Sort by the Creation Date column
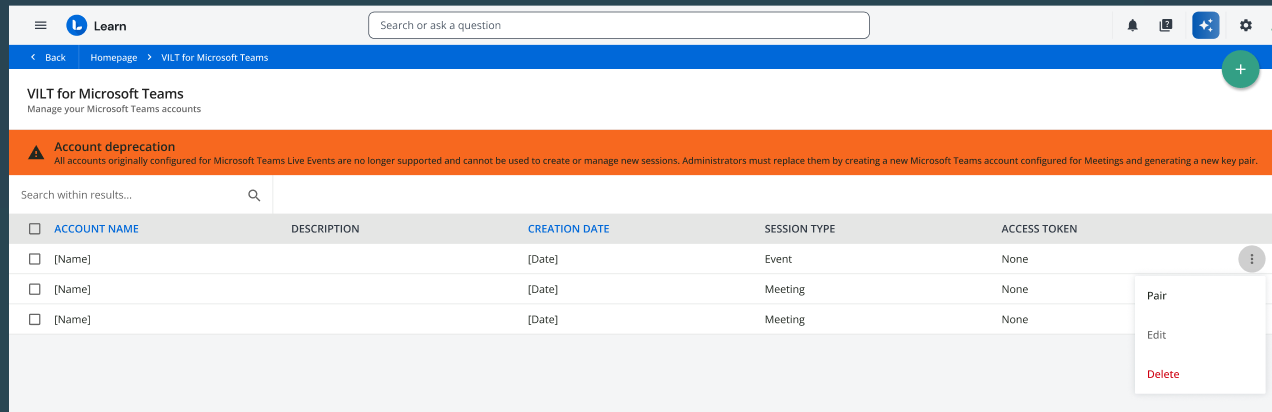1272x412 pixels. click(568, 229)
